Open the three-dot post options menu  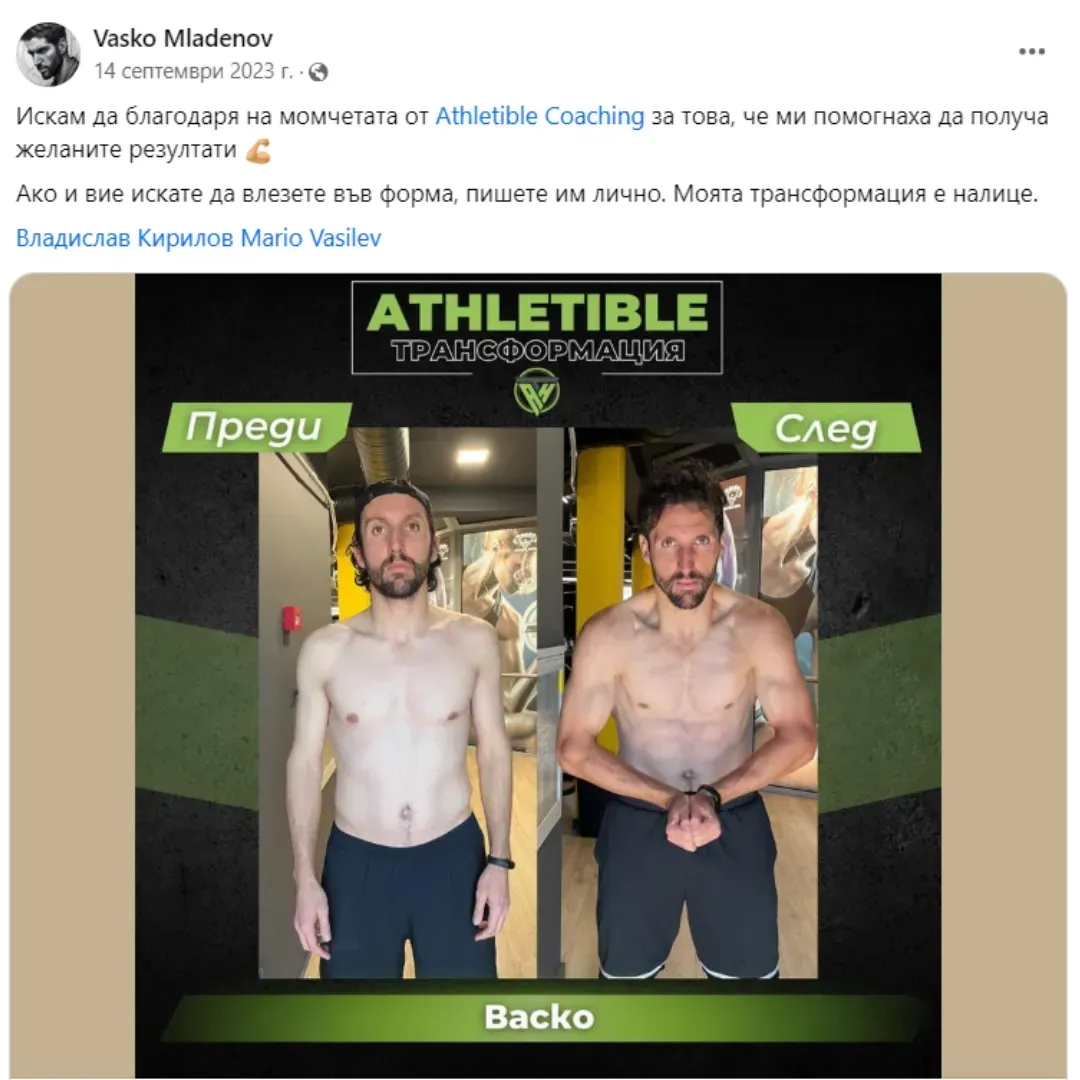[x=1031, y=52]
